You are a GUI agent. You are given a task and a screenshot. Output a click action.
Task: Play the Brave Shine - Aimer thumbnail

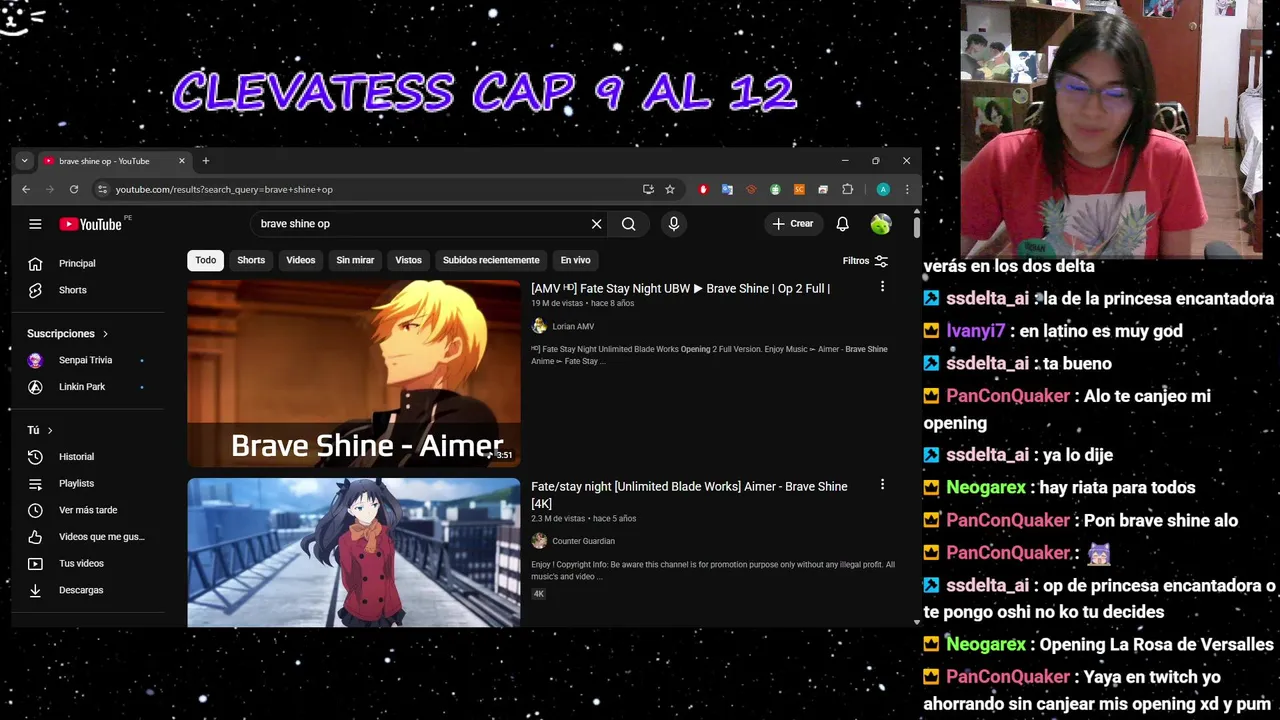pyautogui.click(x=354, y=374)
